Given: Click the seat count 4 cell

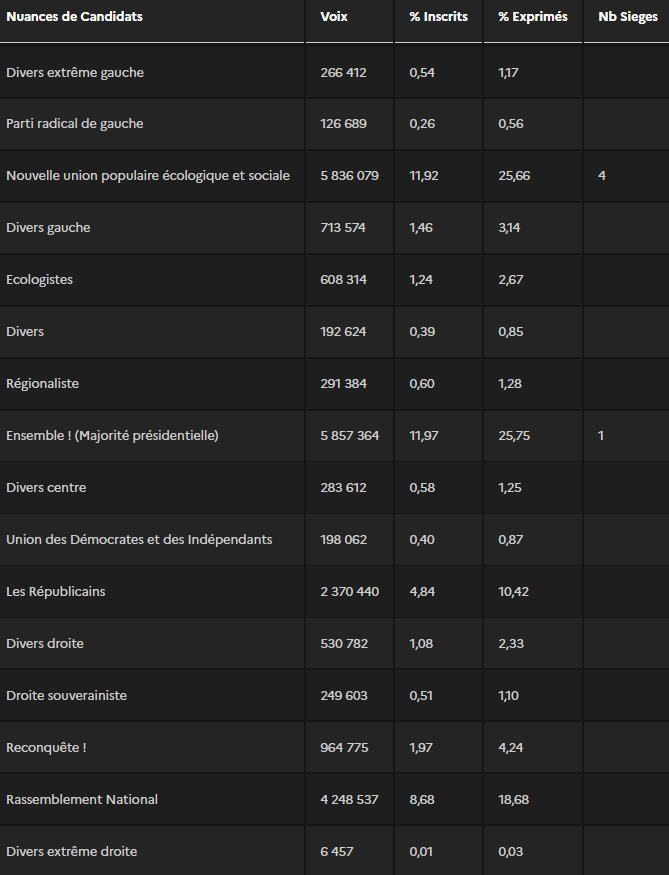Looking at the screenshot, I should point(602,176).
